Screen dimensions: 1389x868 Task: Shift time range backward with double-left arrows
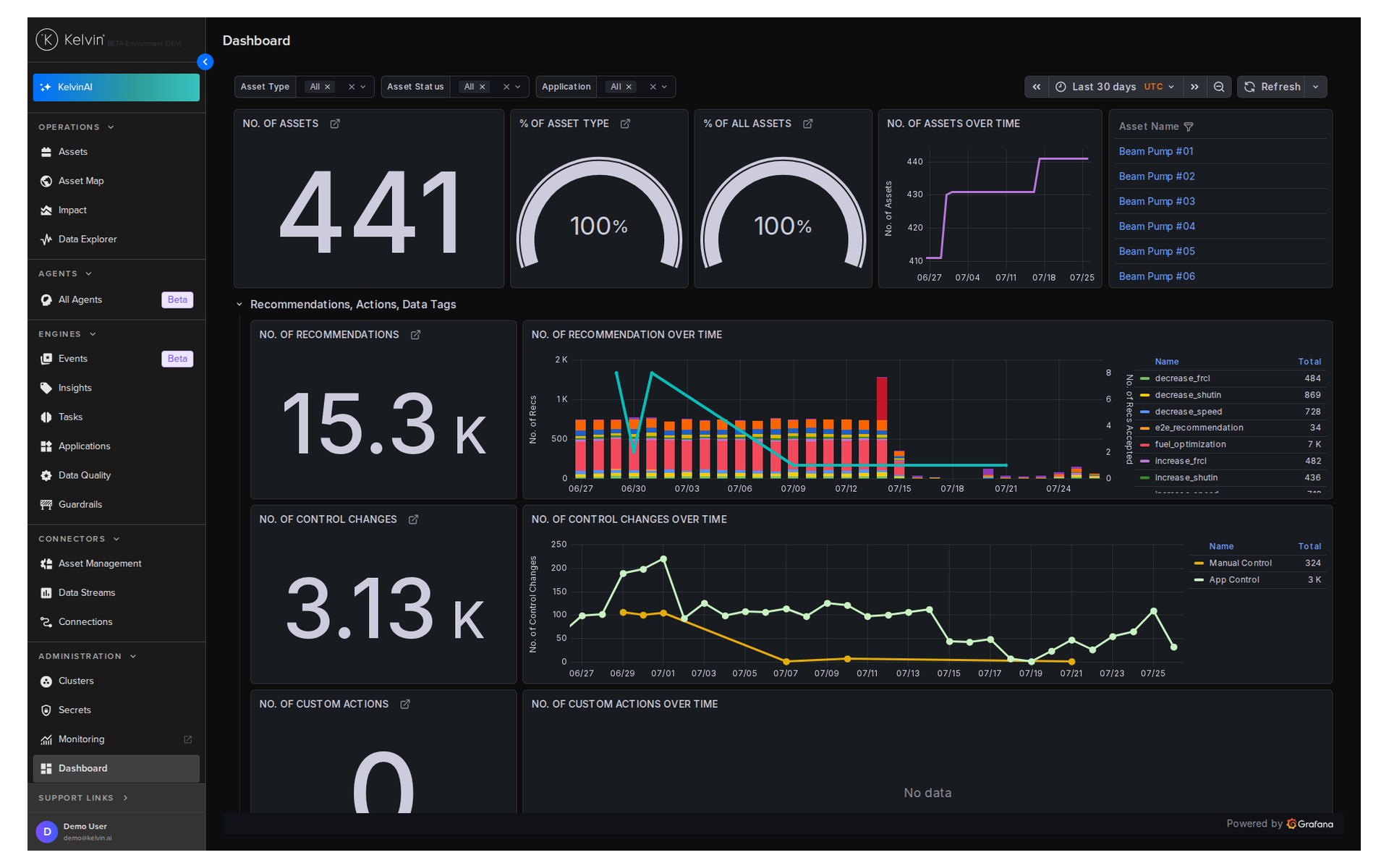[x=1037, y=87]
